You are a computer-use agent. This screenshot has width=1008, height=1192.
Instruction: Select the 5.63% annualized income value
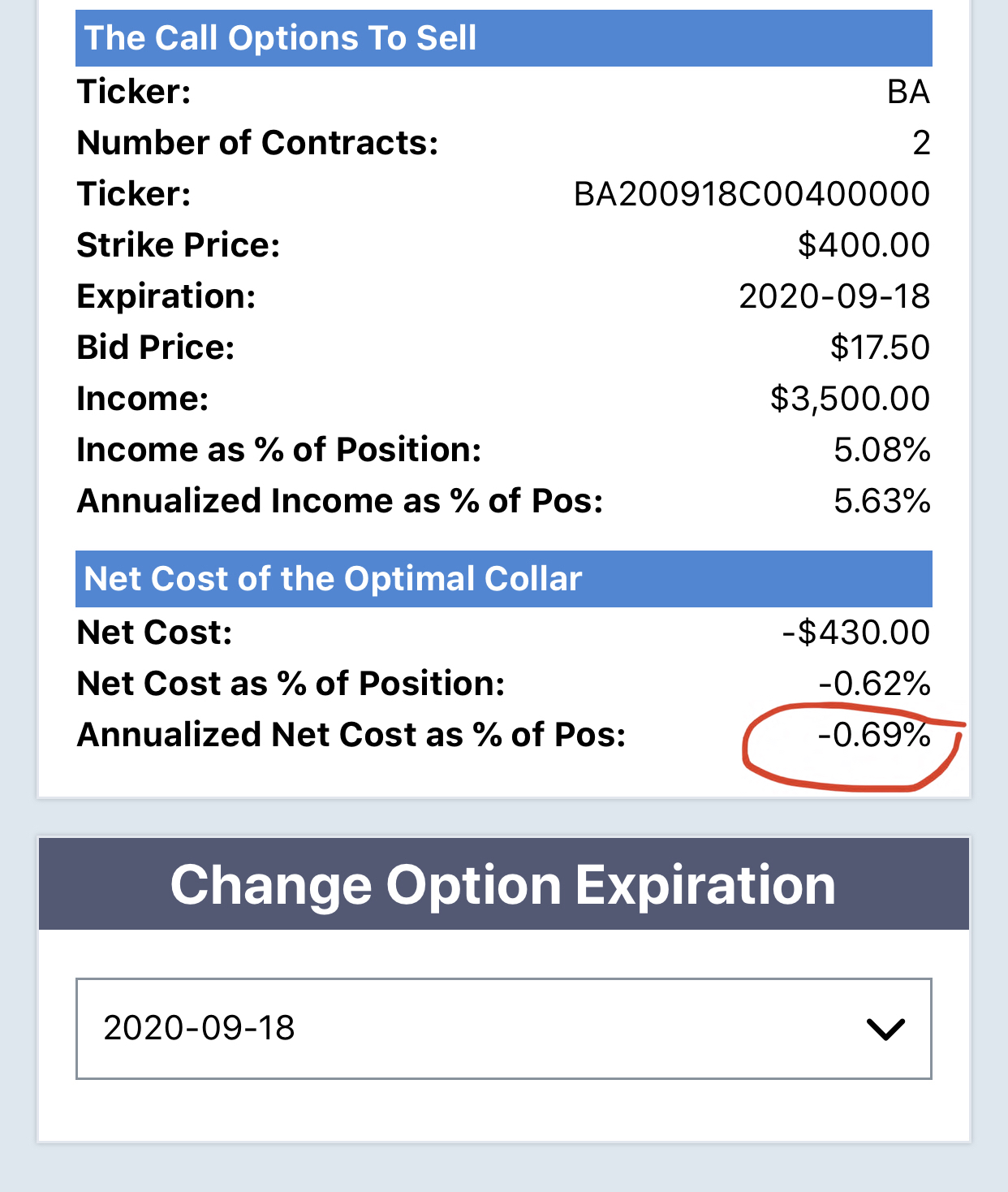coord(881,501)
